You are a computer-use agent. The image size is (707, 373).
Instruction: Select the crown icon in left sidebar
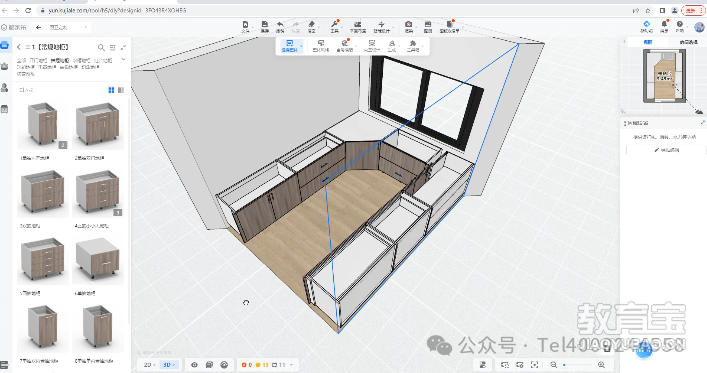(5, 66)
